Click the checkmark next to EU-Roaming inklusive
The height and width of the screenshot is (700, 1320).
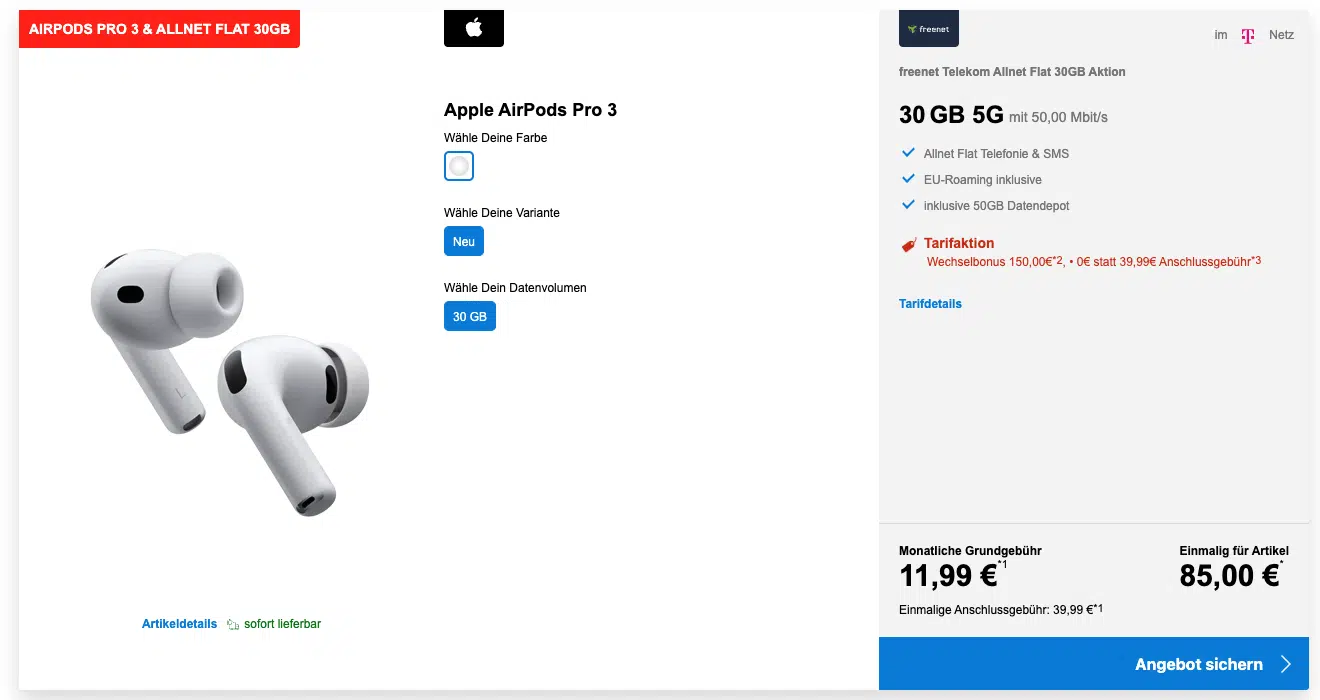click(x=908, y=179)
